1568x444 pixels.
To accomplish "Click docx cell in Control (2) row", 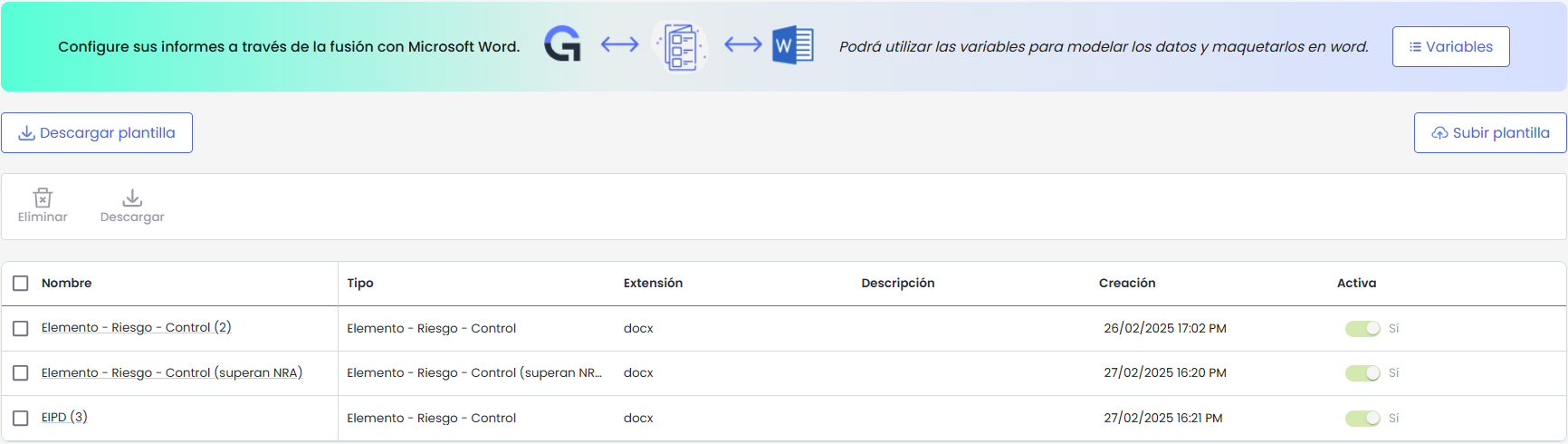I will click(x=638, y=328).
